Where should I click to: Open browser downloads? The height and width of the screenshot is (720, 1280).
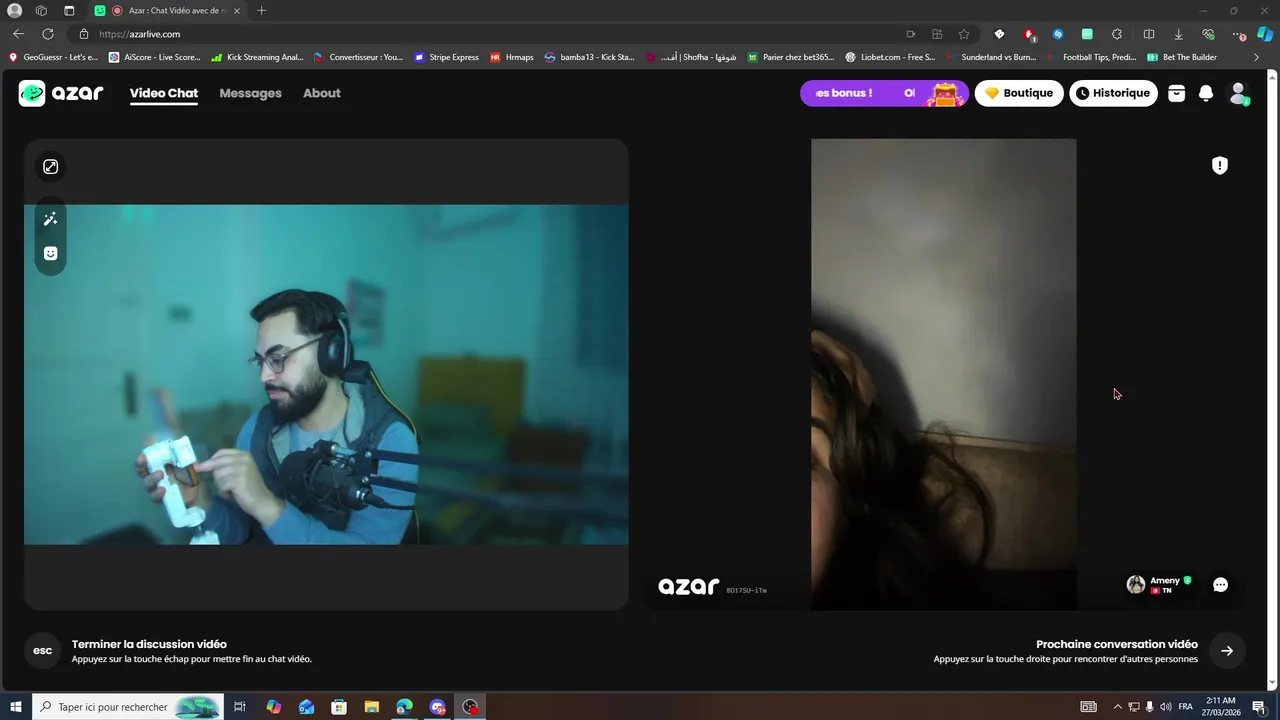[1178, 34]
